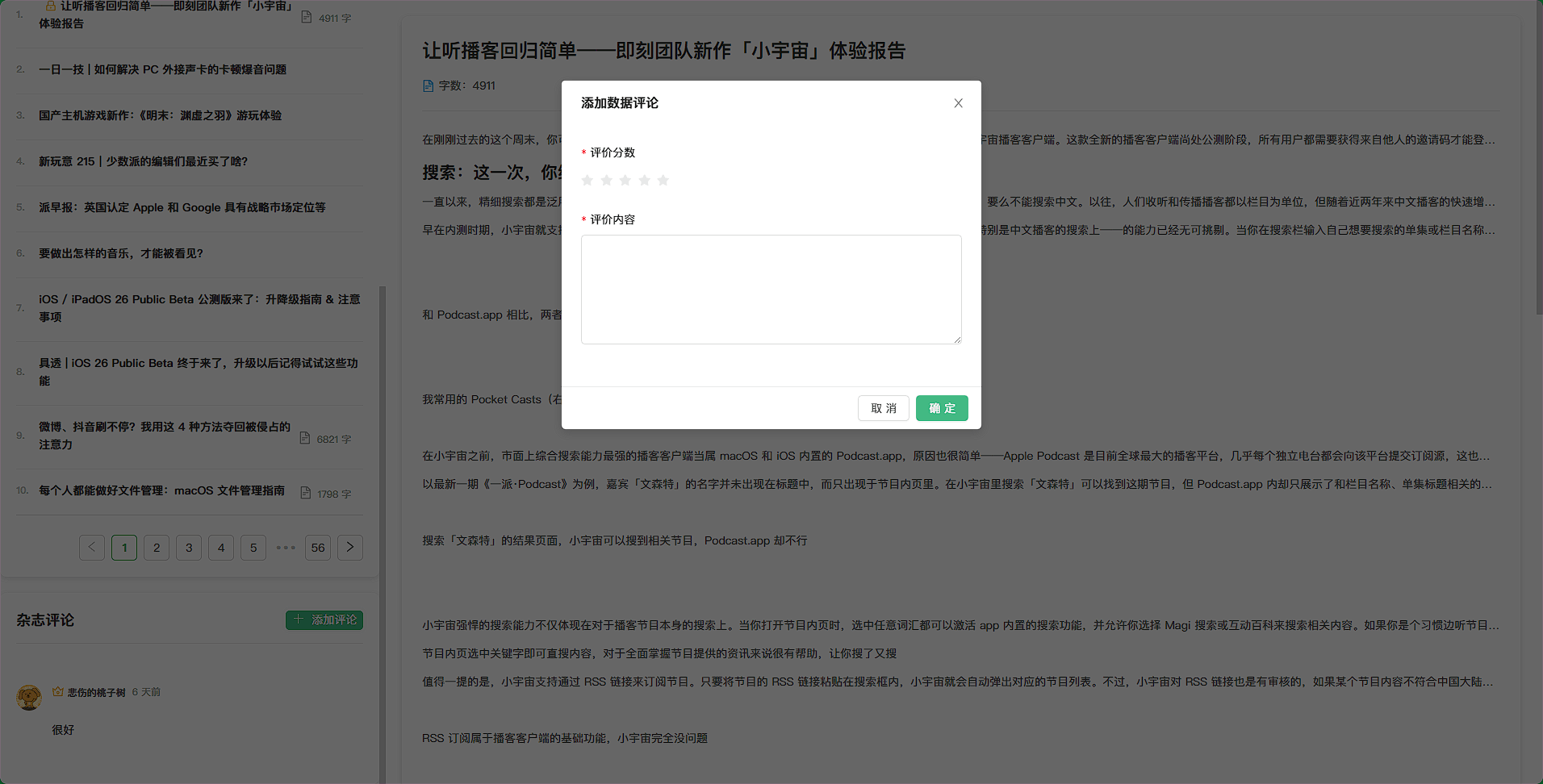Click the 评价分数 field label
1543x784 pixels.
tap(613, 152)
